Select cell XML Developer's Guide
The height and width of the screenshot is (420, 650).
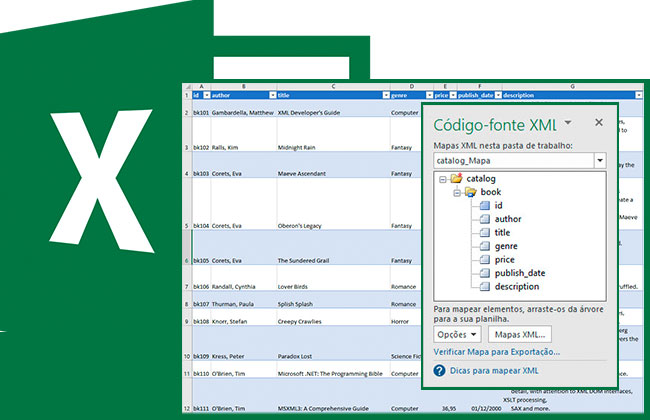[333, 108]
